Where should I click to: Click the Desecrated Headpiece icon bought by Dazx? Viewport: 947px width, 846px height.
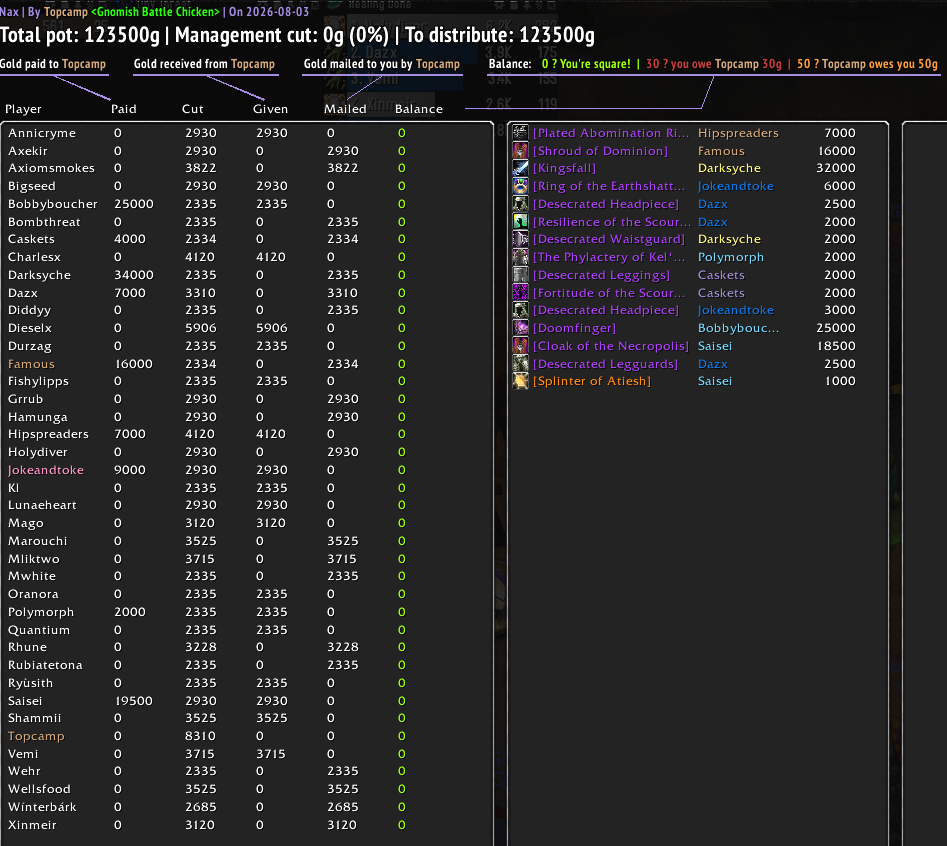pyautogui.click(x=520, y=204)
